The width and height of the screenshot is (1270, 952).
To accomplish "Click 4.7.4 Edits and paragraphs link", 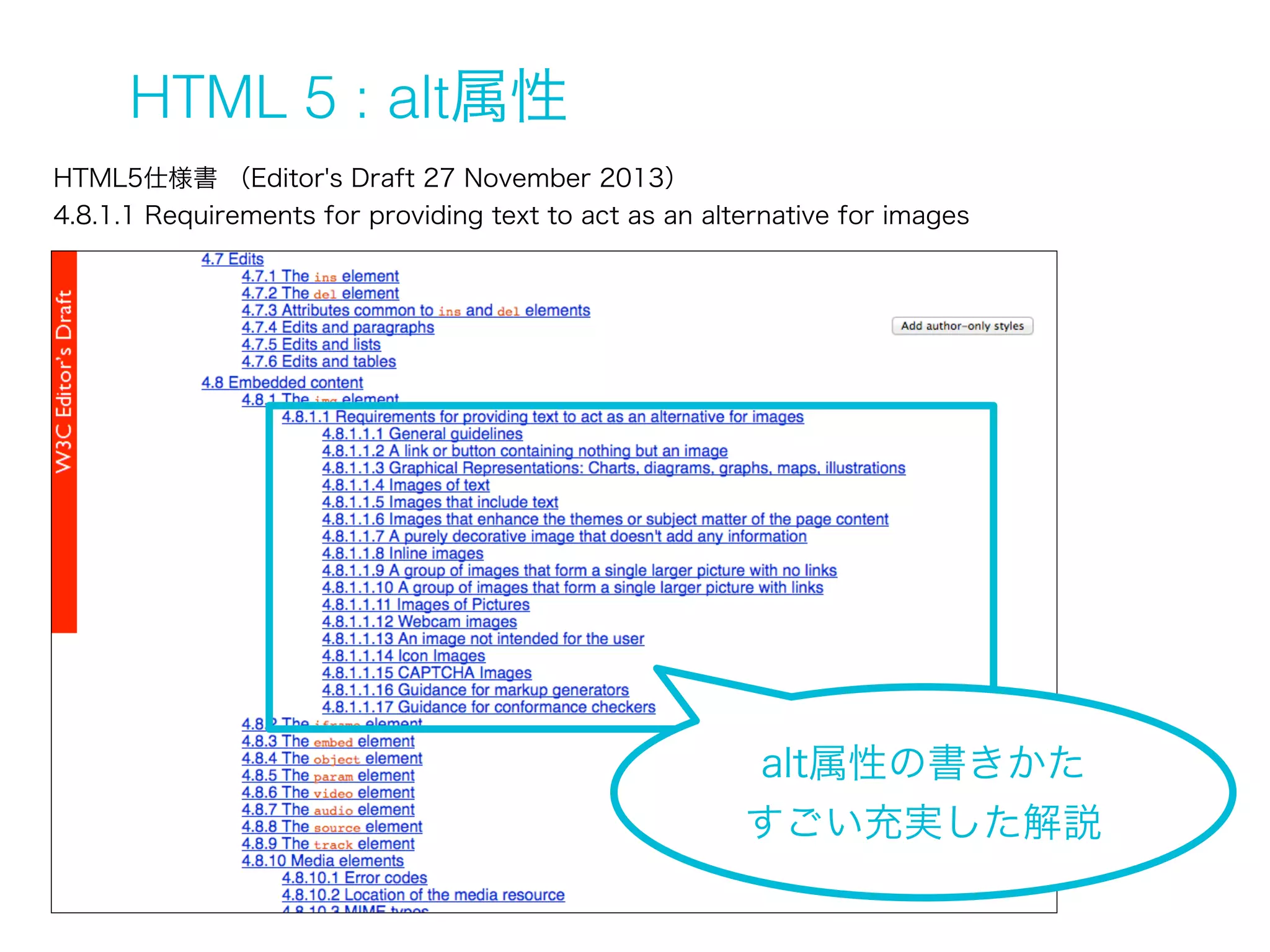I will pyautogui.click(x=338, y=327).
